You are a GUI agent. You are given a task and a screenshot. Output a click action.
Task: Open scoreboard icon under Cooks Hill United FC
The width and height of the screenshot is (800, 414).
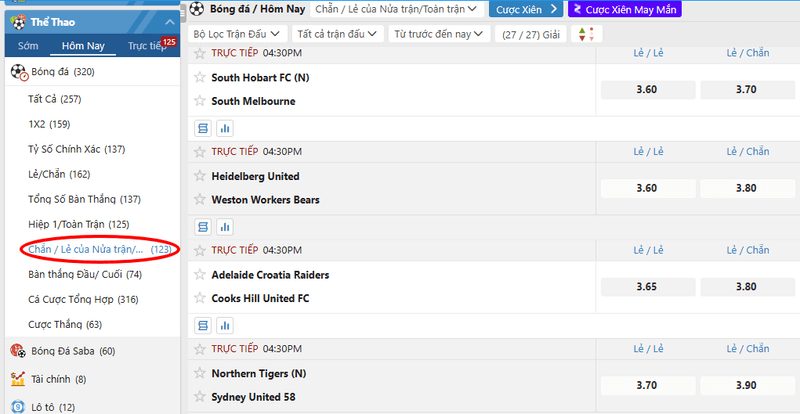coord(203,326)
